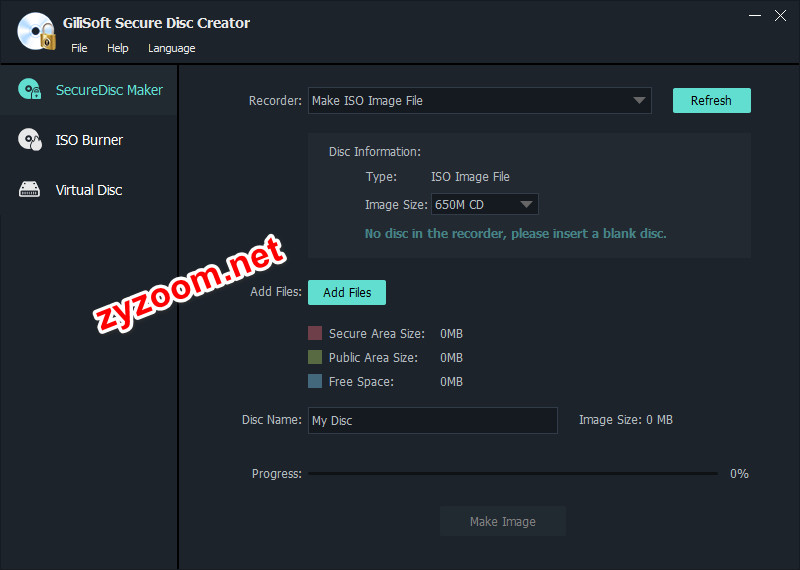
Task: Click the 'No disc in the recorder' message
Action: (x=515, y=234)
